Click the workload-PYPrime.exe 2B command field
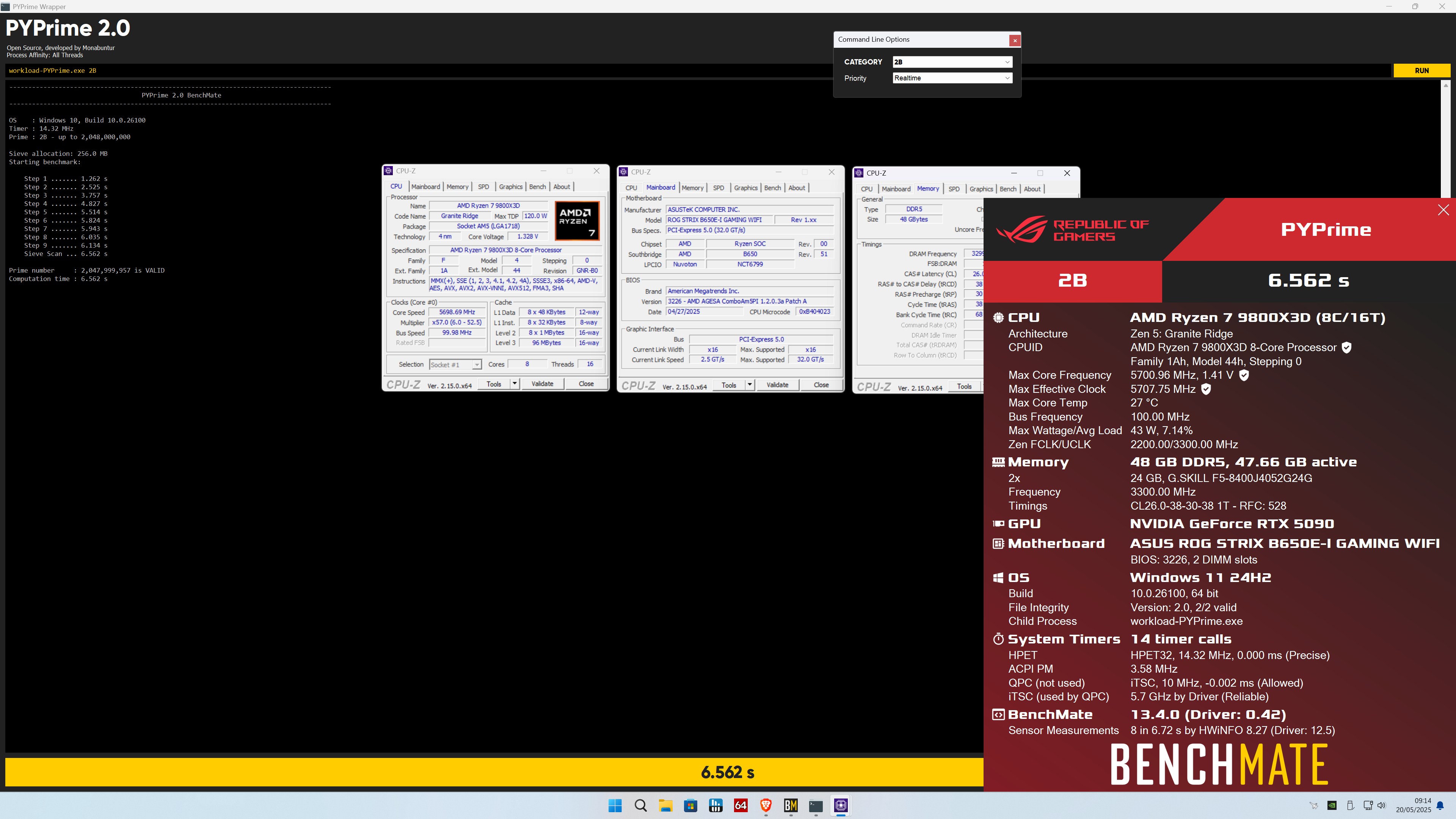 pyautogui.click(x=698, y=71)
